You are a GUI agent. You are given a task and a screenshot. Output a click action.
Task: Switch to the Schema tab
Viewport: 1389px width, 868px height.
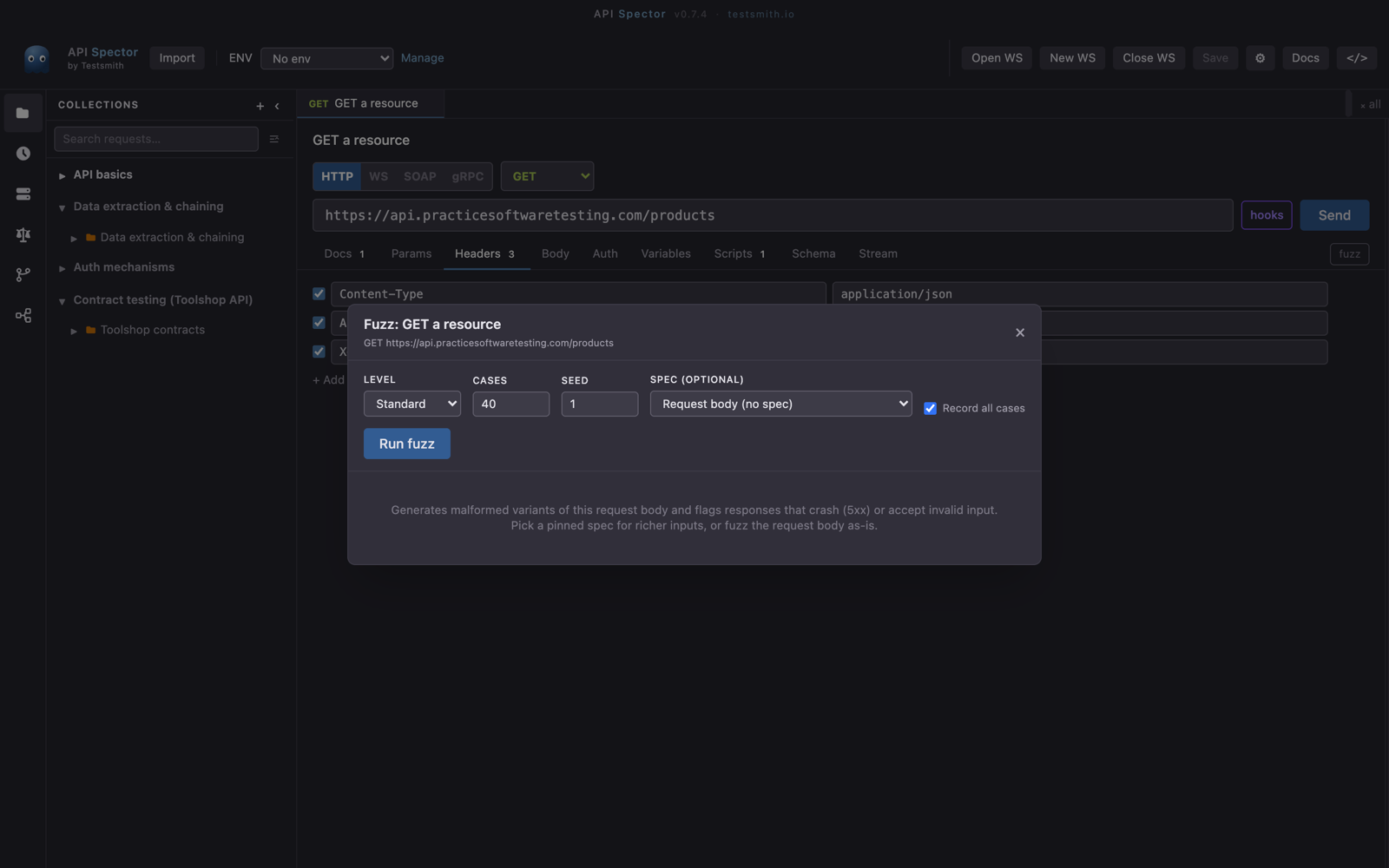[x=813, y=253]
